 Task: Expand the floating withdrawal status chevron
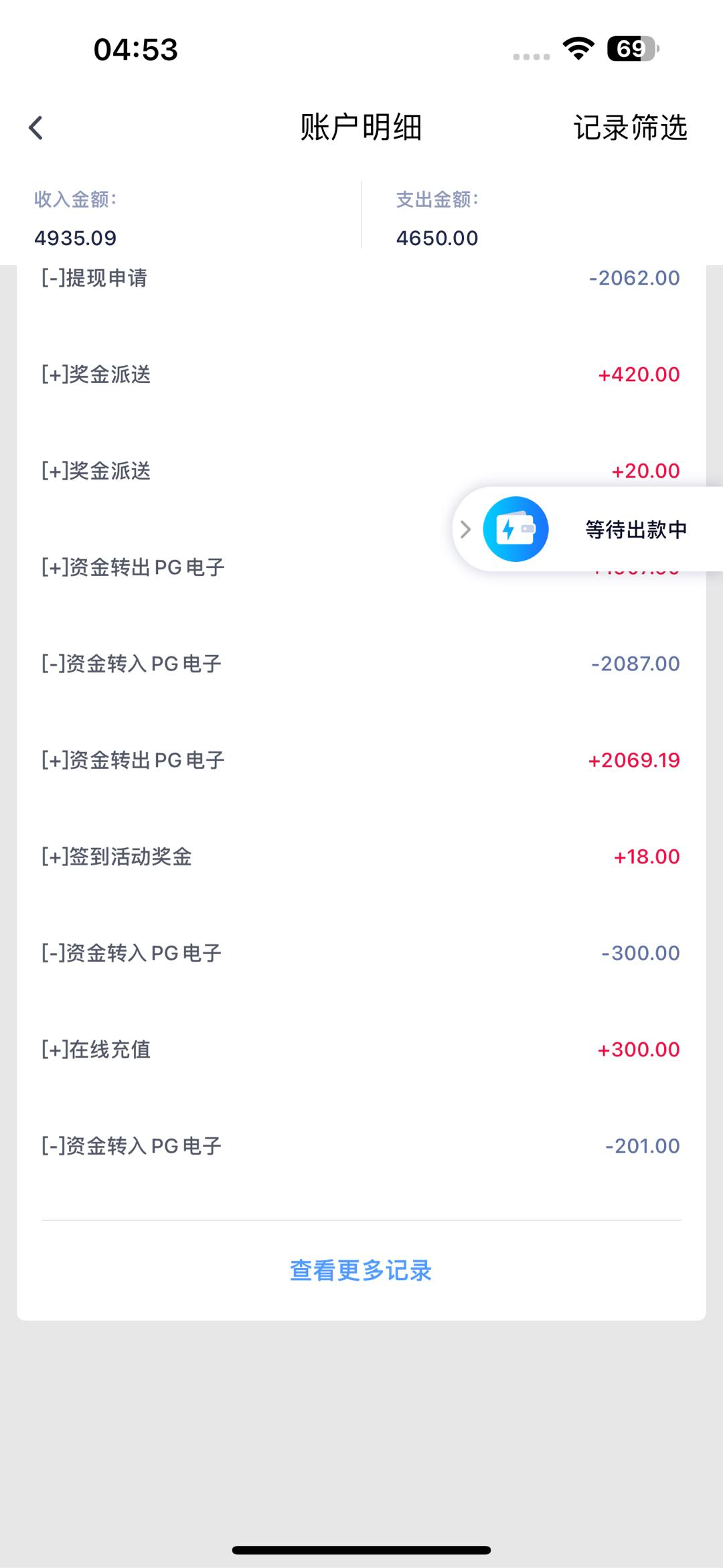pyautogui.click(x=466, y=529)
